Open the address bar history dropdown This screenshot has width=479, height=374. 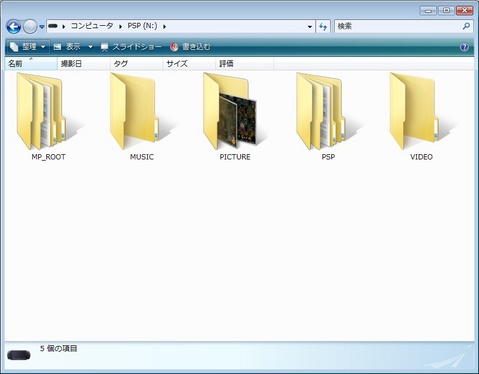310,27
